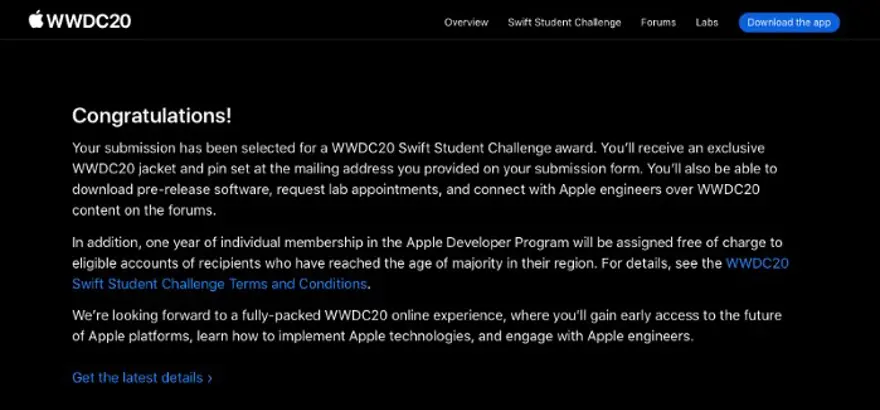This screenshot has width=880, height=410.
Task: Select Labs in the navigation bar
Action: pos(707,22)
